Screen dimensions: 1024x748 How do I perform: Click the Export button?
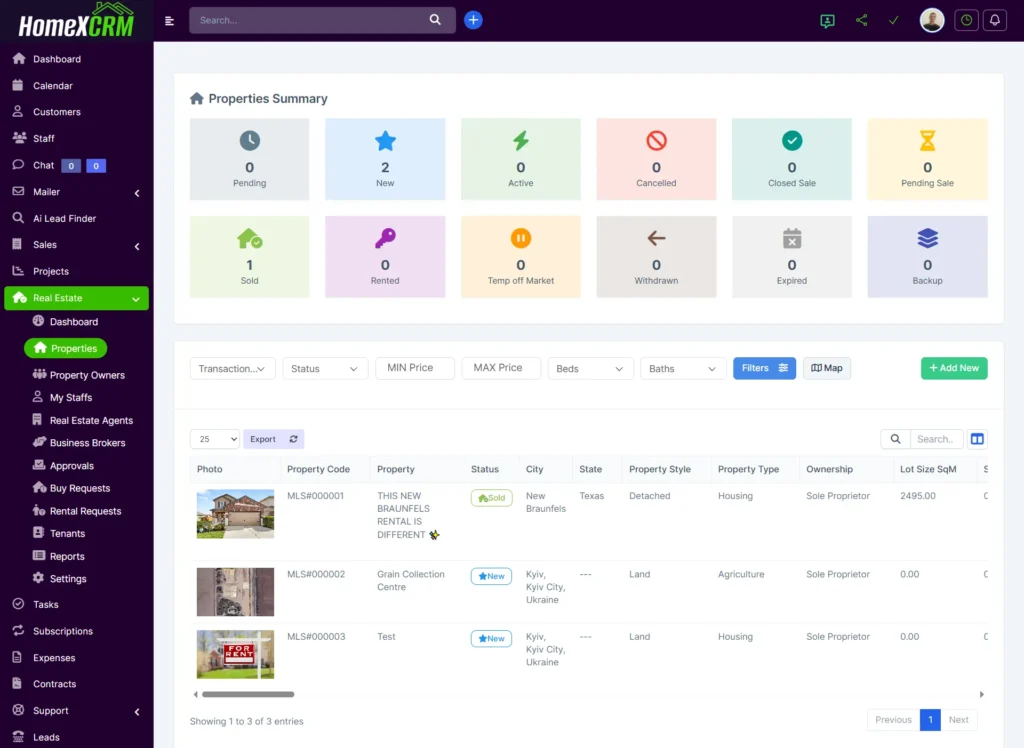point(263,439)
